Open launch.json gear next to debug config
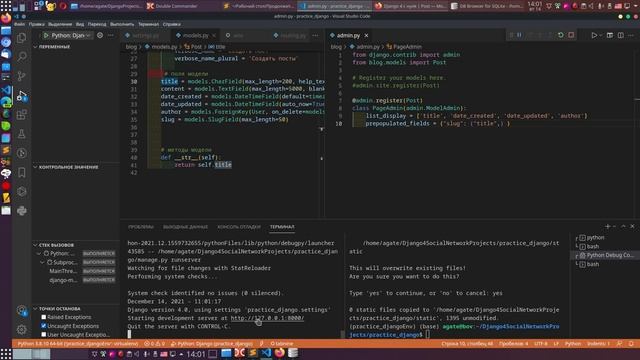Screen dimensions: 640x360 100,36
